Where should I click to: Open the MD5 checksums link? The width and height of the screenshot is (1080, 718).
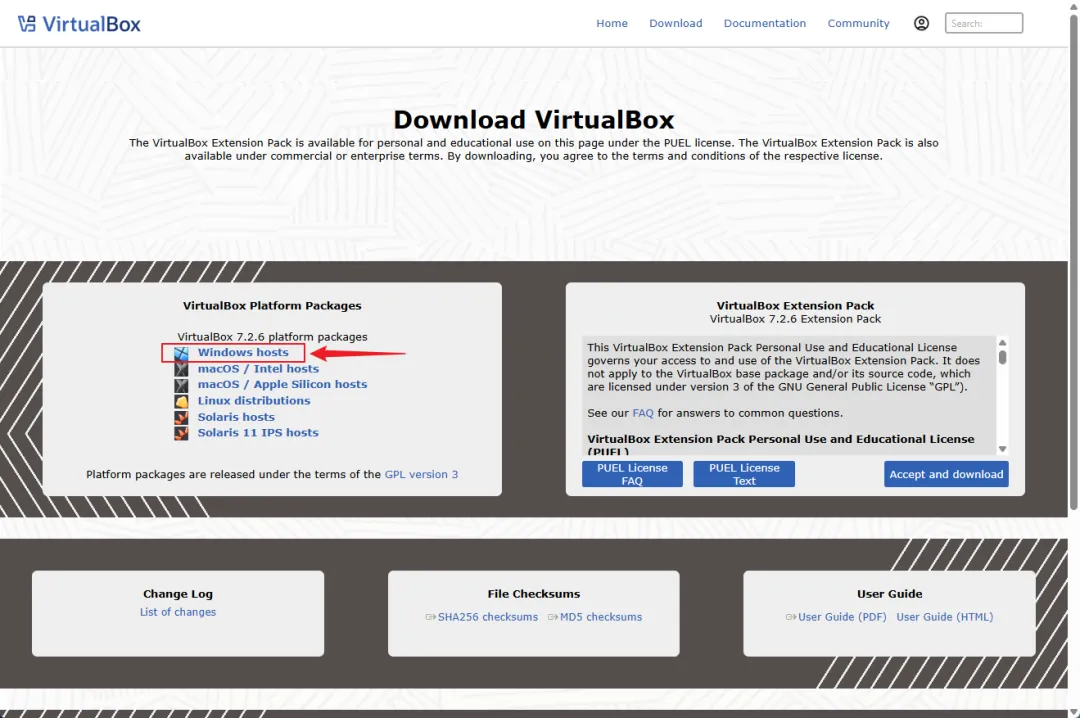click(x=601, y=617)
